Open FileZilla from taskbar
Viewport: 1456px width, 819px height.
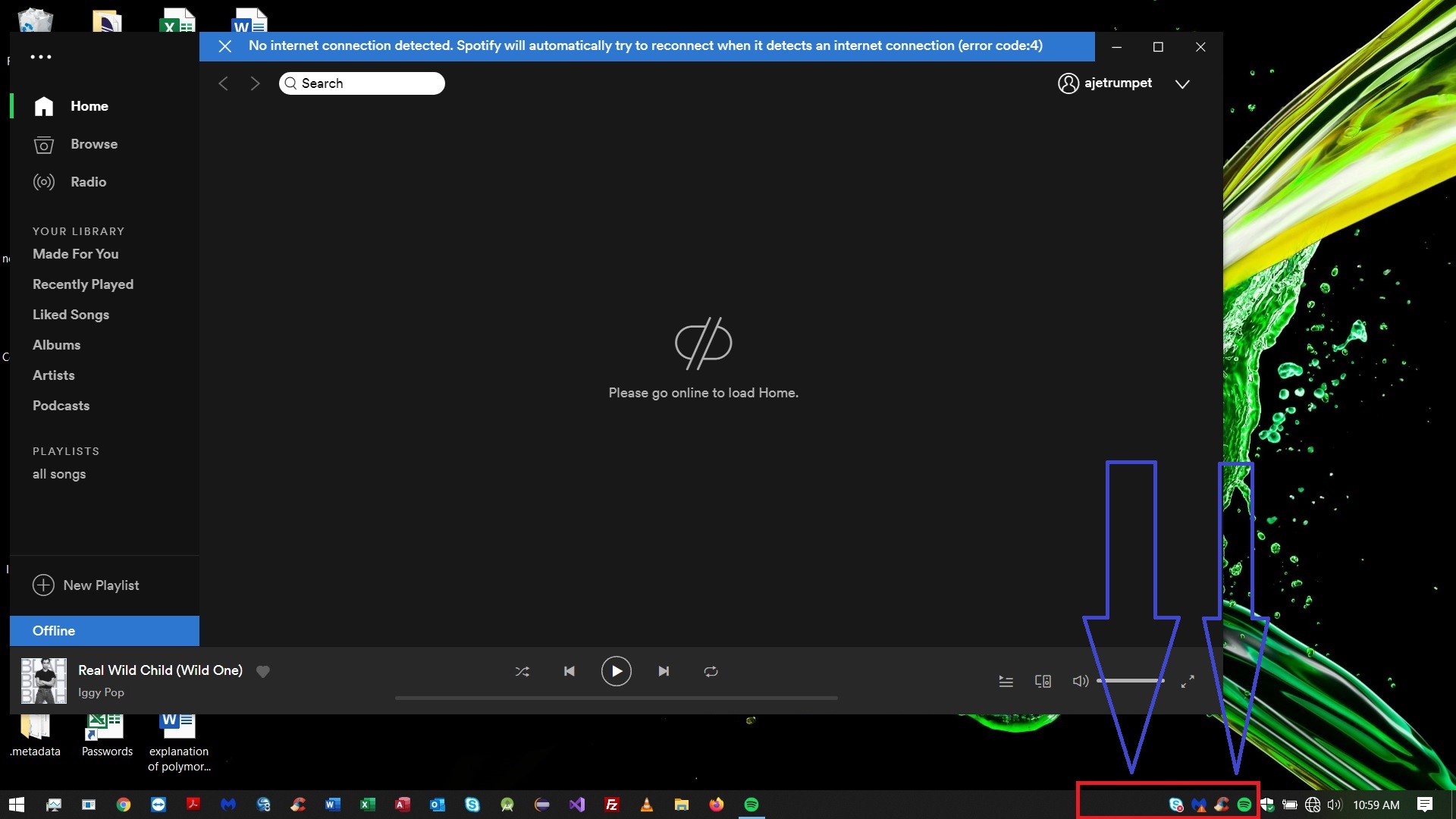tap(612, 805)
